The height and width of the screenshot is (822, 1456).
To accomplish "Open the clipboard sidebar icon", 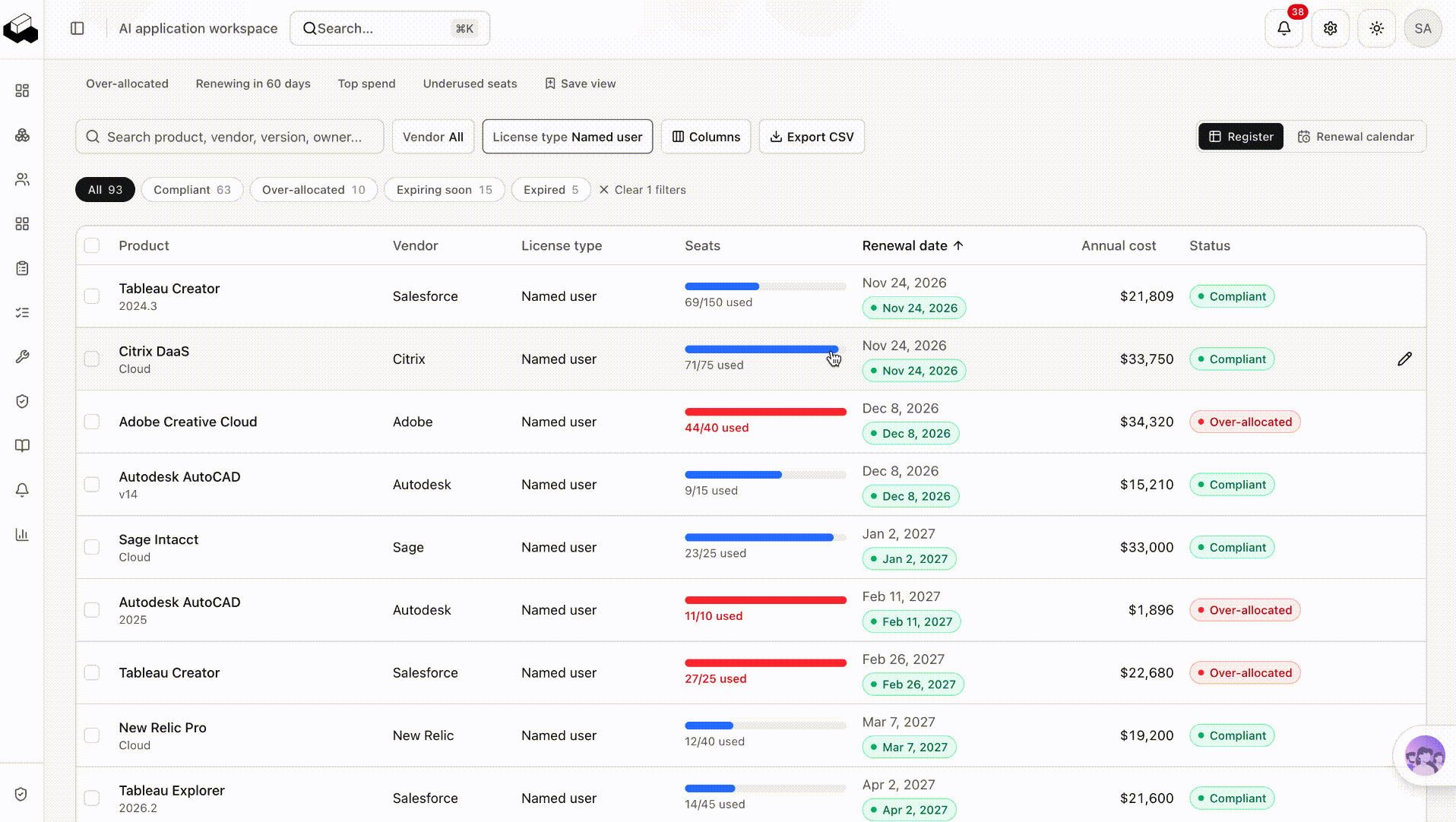I will [x=22, y=268].
